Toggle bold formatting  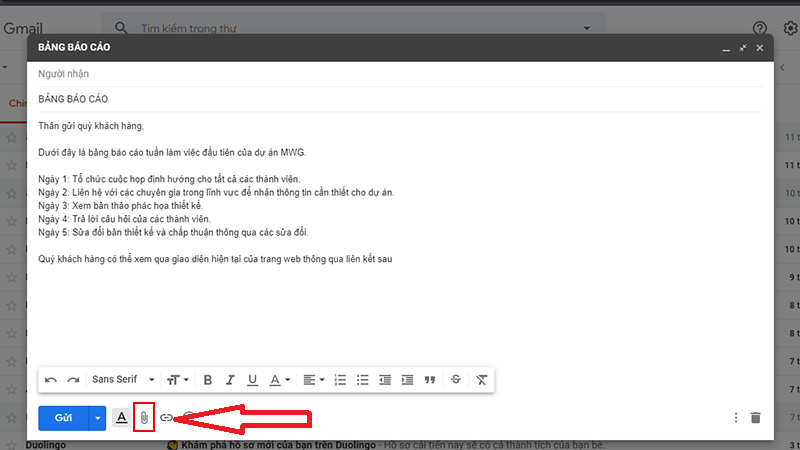click(208, 380)
